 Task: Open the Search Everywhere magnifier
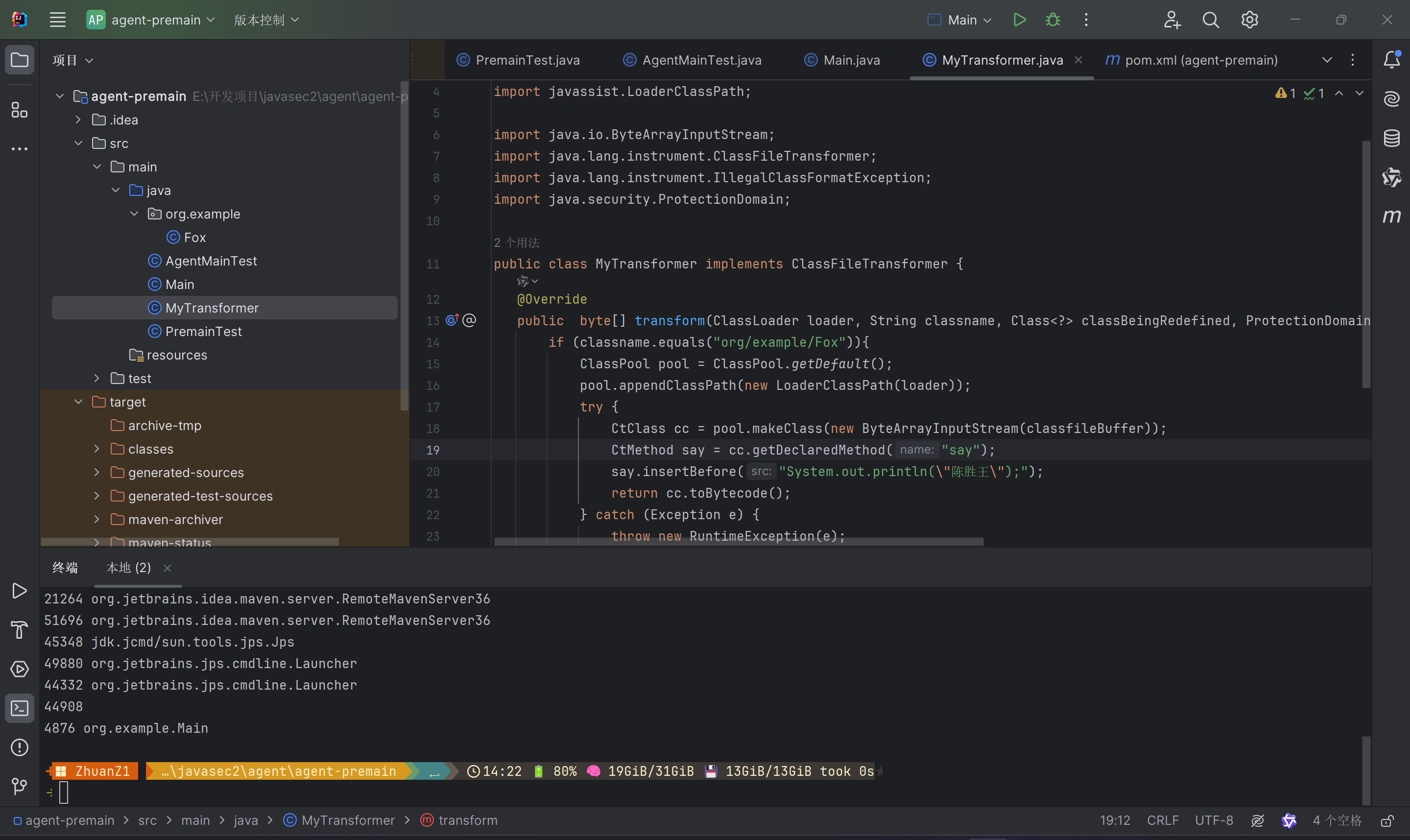[x=1210, y=20]
